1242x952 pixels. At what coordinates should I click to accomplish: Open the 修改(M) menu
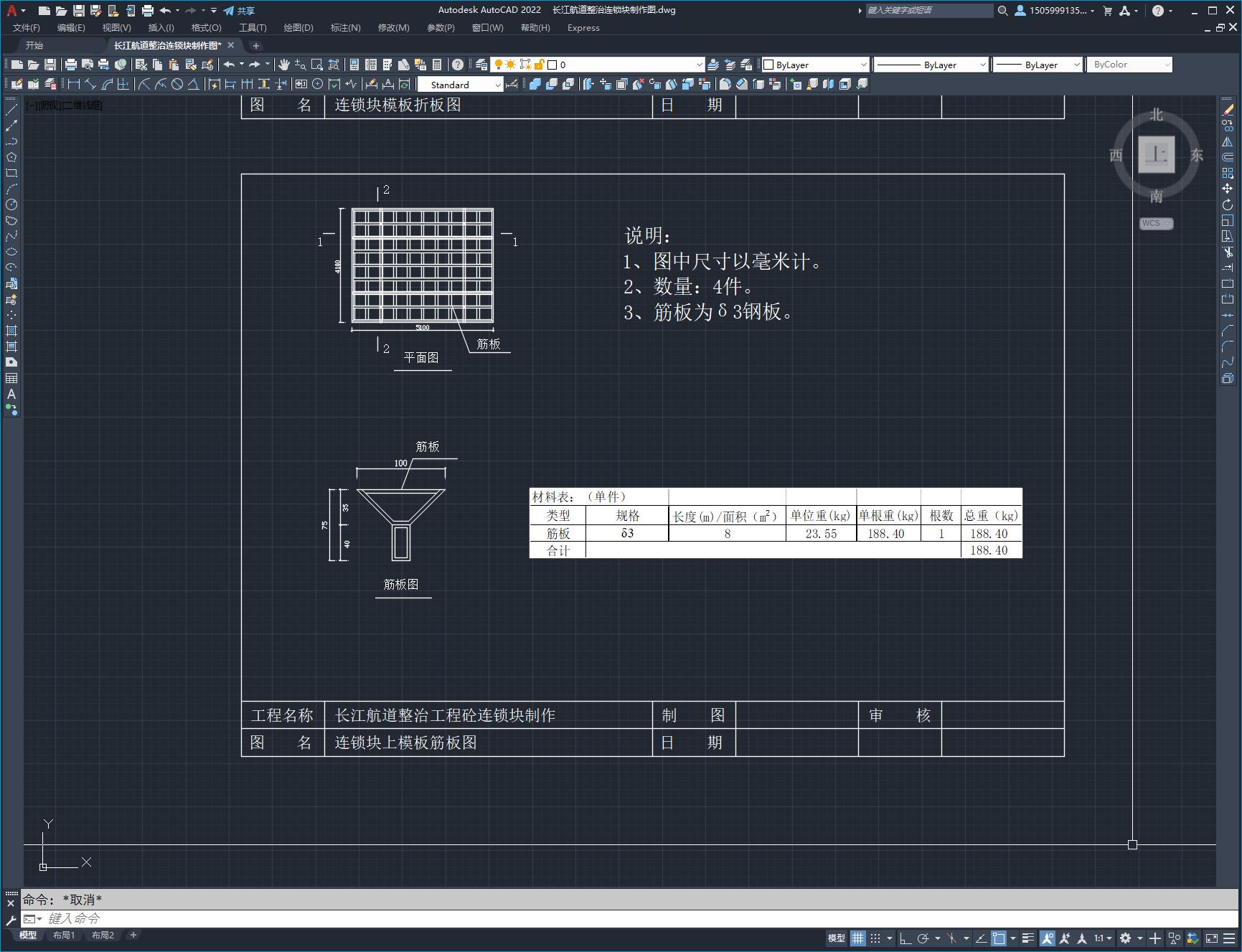(x=393, y=28)
